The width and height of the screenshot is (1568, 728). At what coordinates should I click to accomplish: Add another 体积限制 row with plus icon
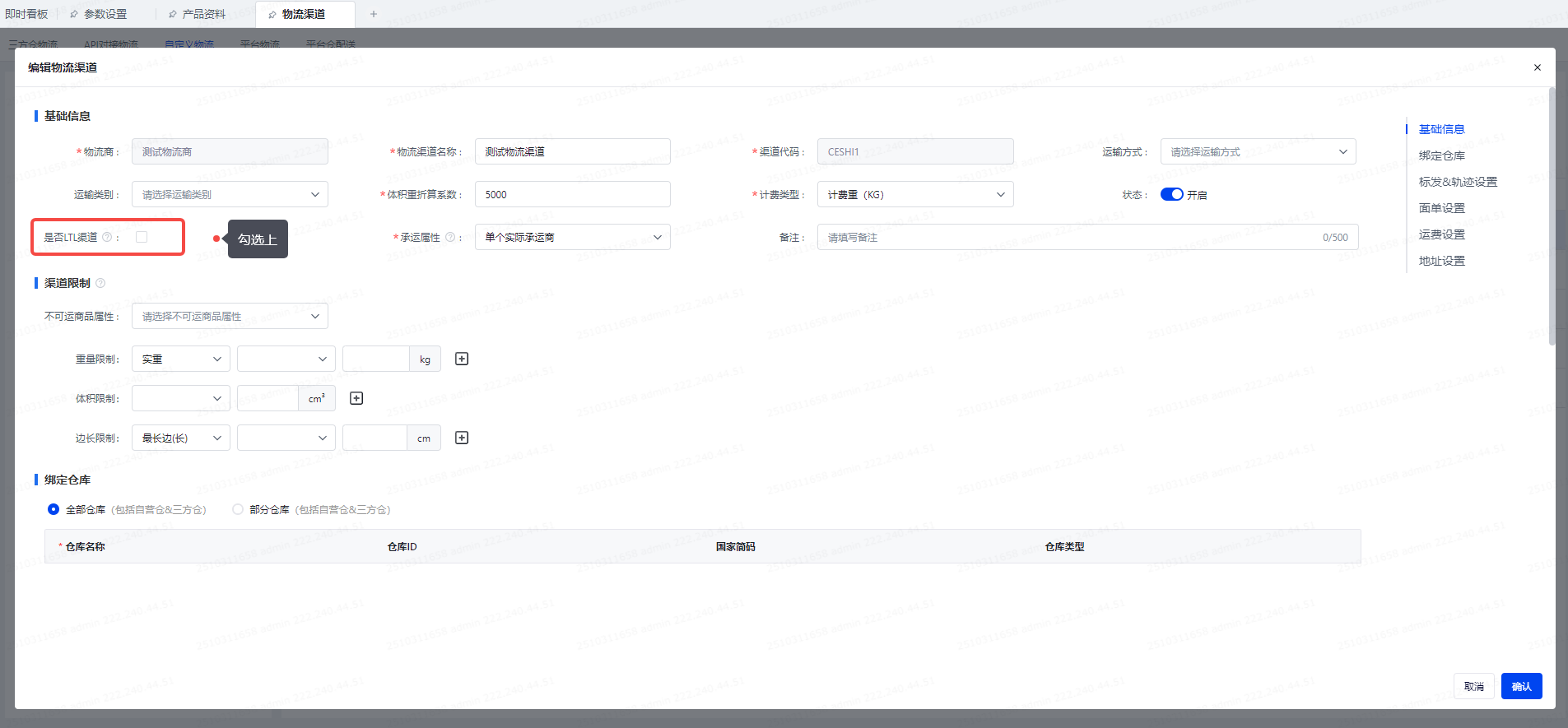(x=356, y=398)
